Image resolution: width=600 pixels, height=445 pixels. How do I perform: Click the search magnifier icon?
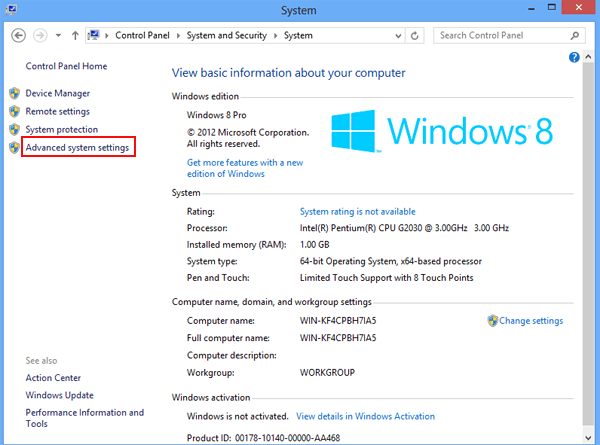(574, 36)
